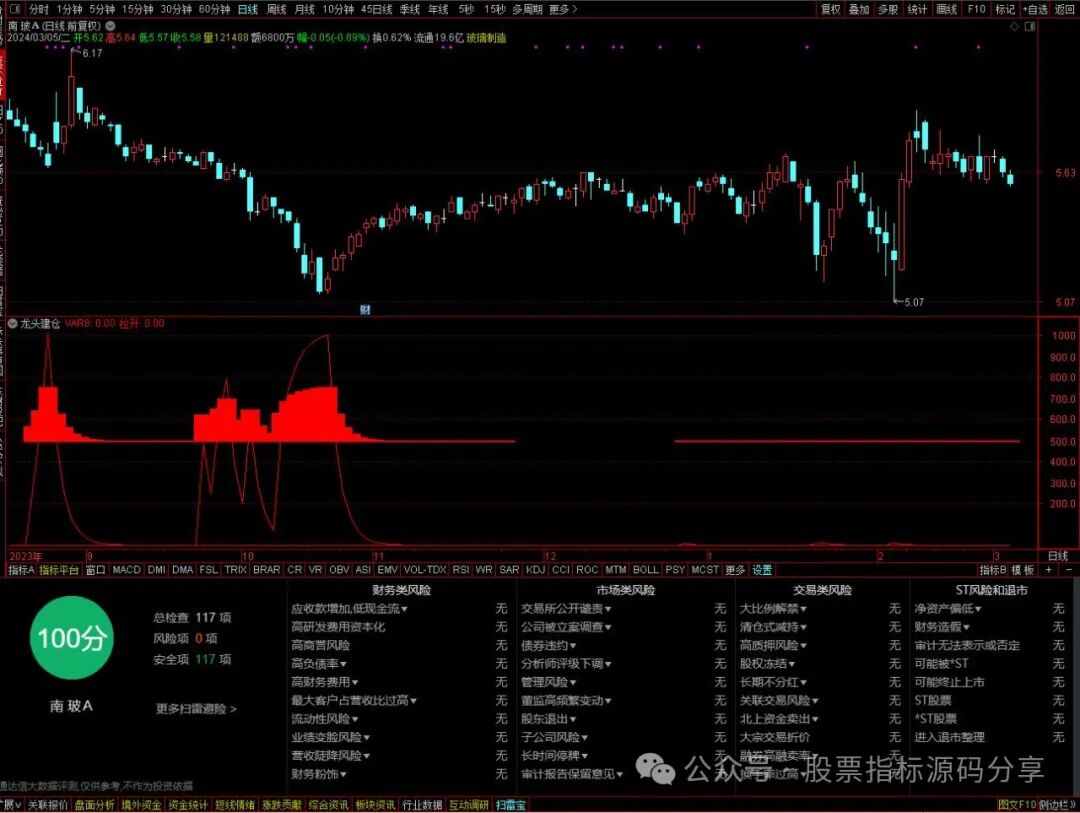The image size is (1080, 813).
Task: Select the 60分钟 period
Action: [x=214, y=9]
